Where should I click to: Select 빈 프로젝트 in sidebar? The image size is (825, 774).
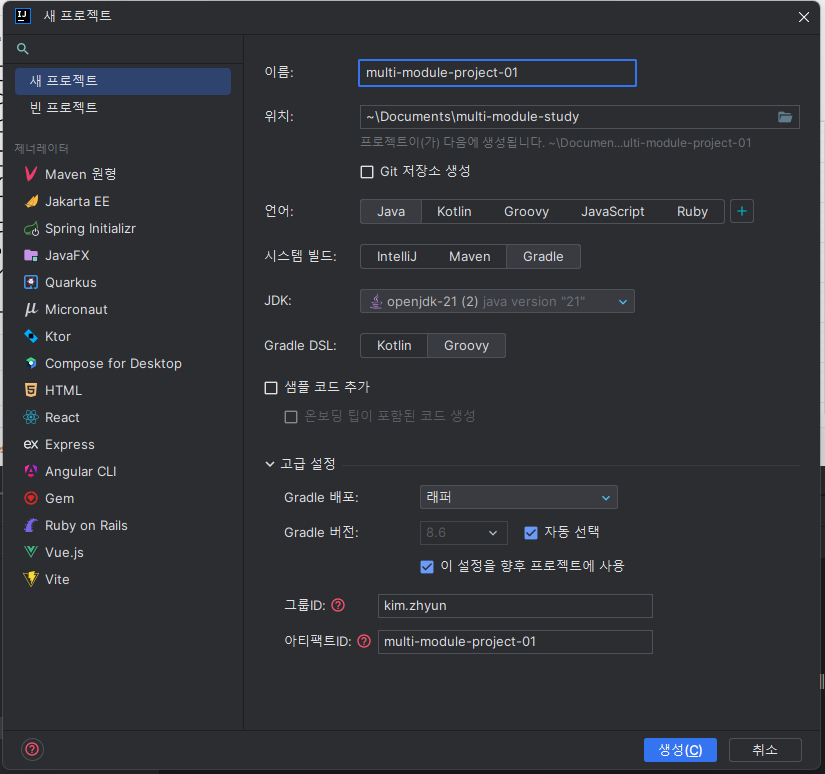[123, 108]
